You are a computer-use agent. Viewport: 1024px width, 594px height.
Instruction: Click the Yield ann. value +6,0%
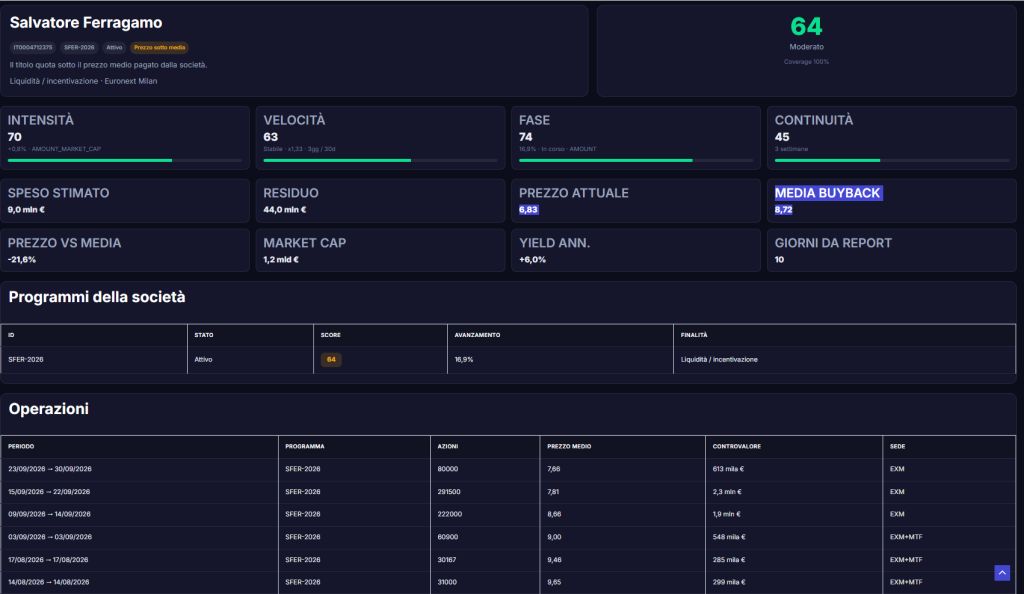coord(532,259)
